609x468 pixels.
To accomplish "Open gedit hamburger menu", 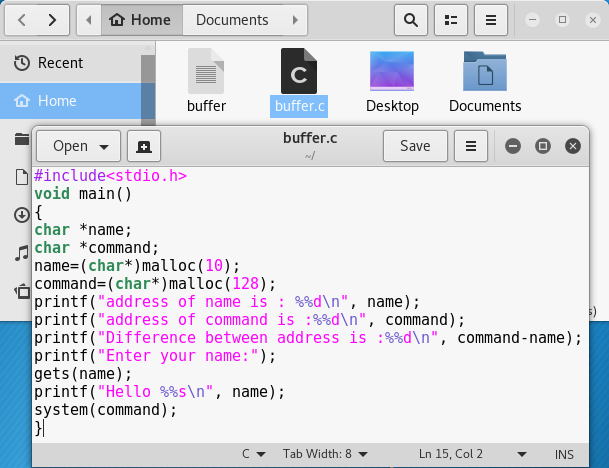I will 471,146.
